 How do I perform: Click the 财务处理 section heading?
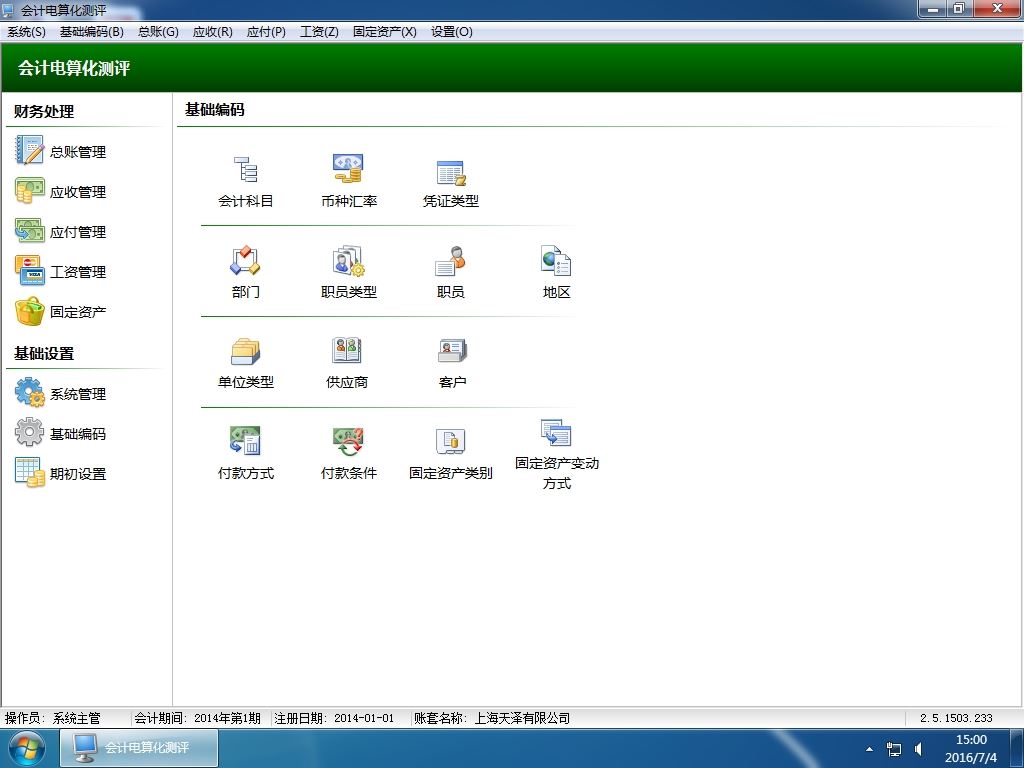coord(44,112)
